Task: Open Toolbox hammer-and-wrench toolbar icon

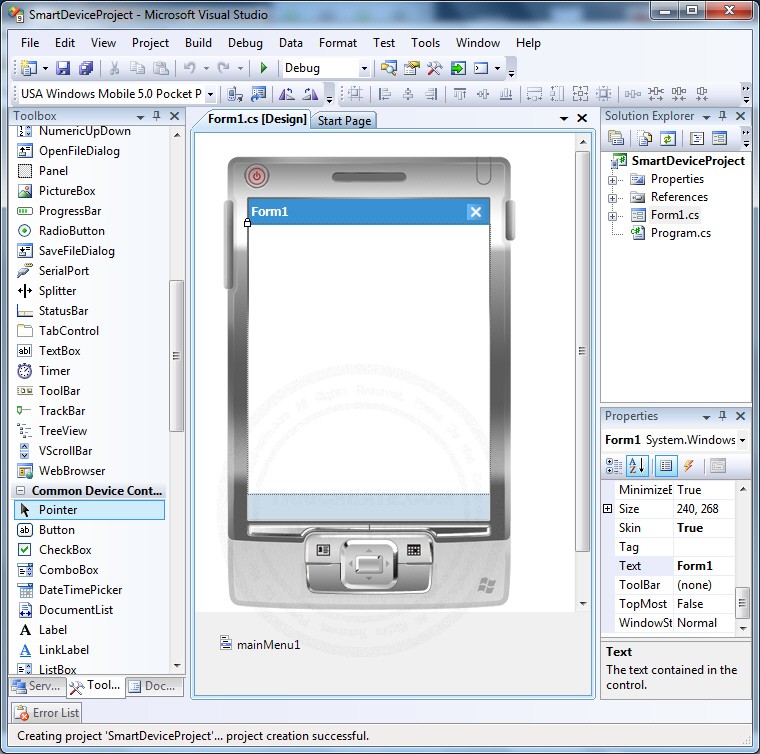Action: click(434, 68)
